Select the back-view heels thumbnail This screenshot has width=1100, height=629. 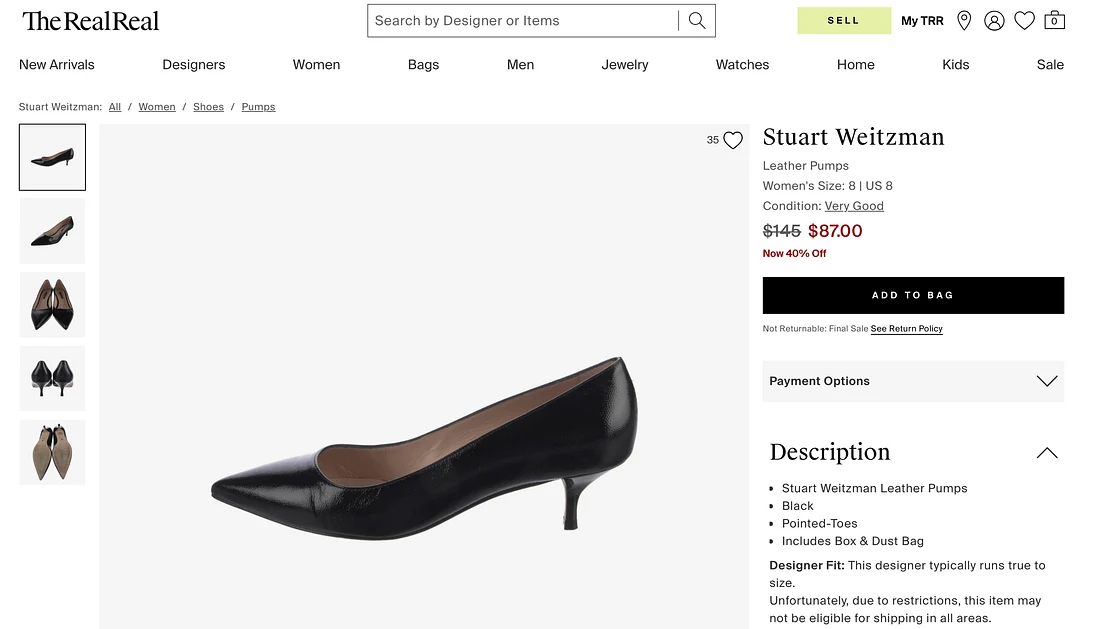click(53, 379)
